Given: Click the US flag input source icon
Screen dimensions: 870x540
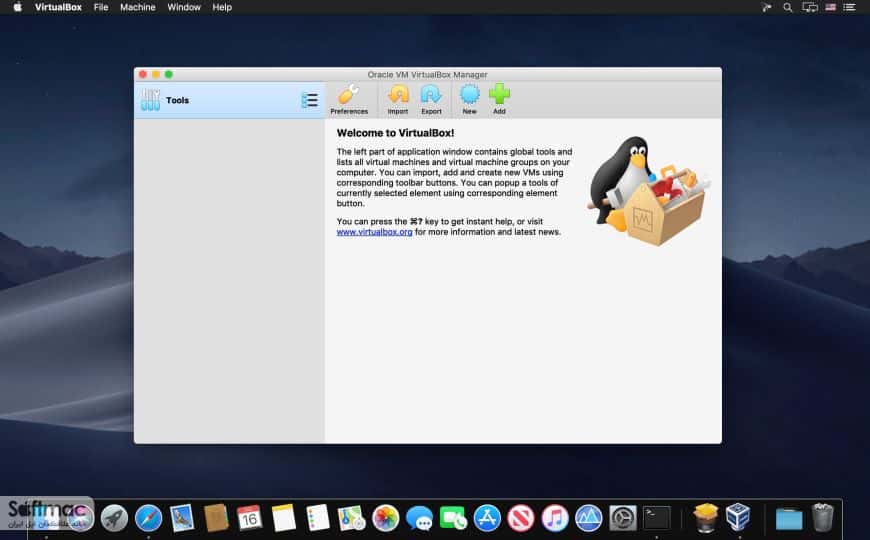Looking at the screenshot, I should (831, 7).
